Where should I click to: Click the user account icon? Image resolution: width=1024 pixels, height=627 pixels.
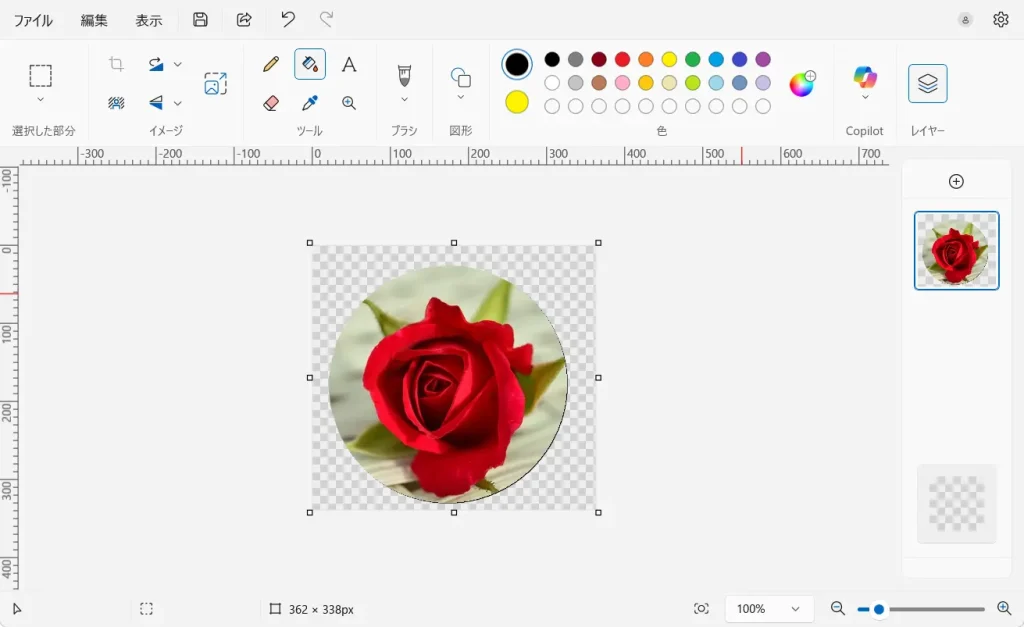965,20
